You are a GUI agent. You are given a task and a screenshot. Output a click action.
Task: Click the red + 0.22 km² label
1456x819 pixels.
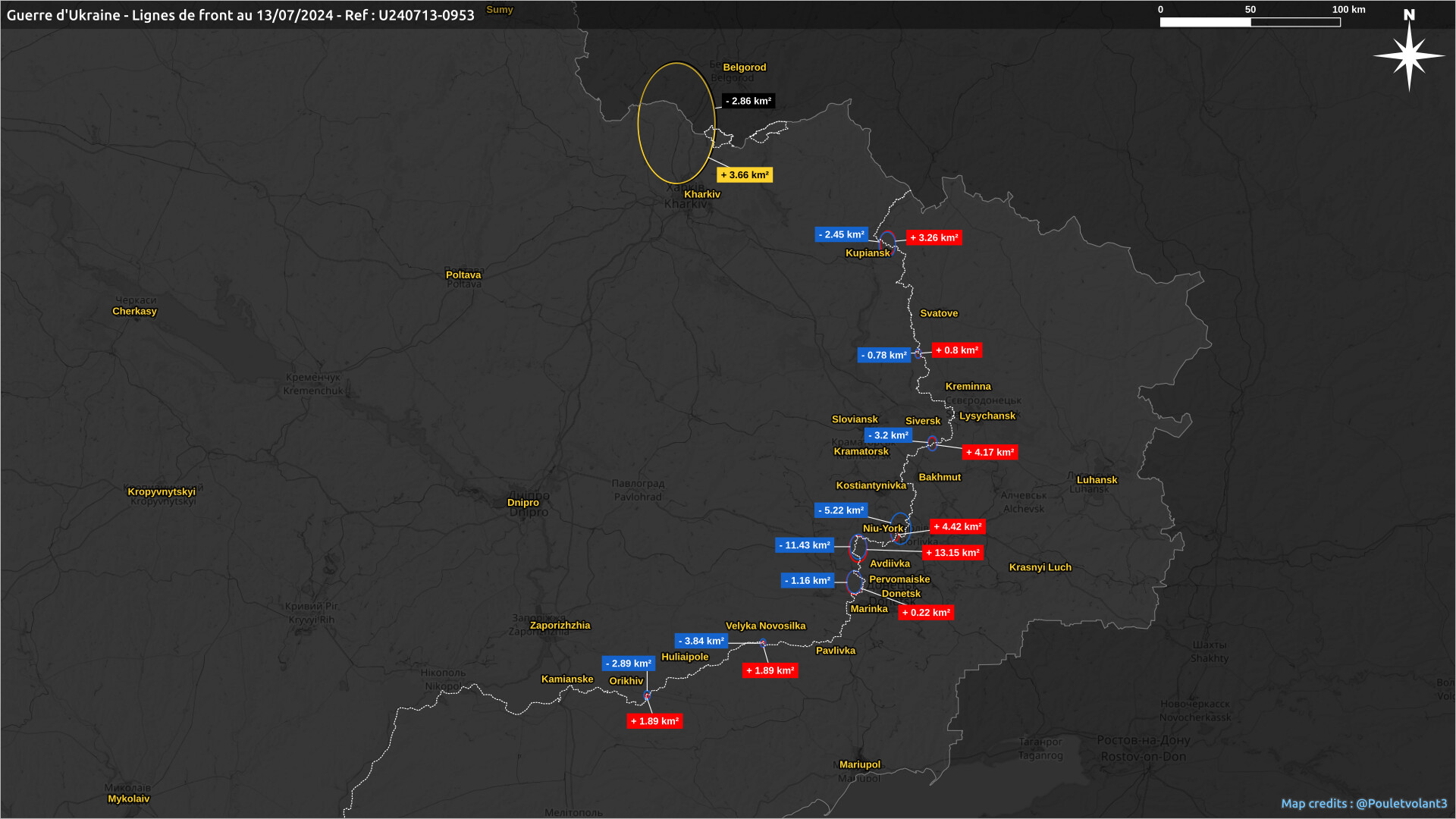925,613
